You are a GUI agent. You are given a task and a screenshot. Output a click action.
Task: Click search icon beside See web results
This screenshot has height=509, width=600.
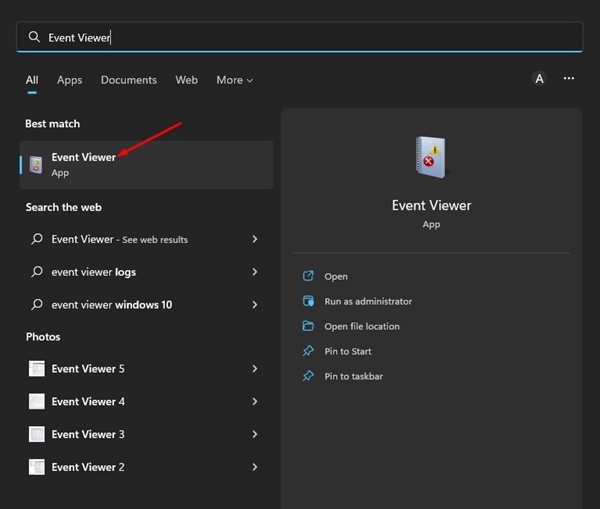37,239
